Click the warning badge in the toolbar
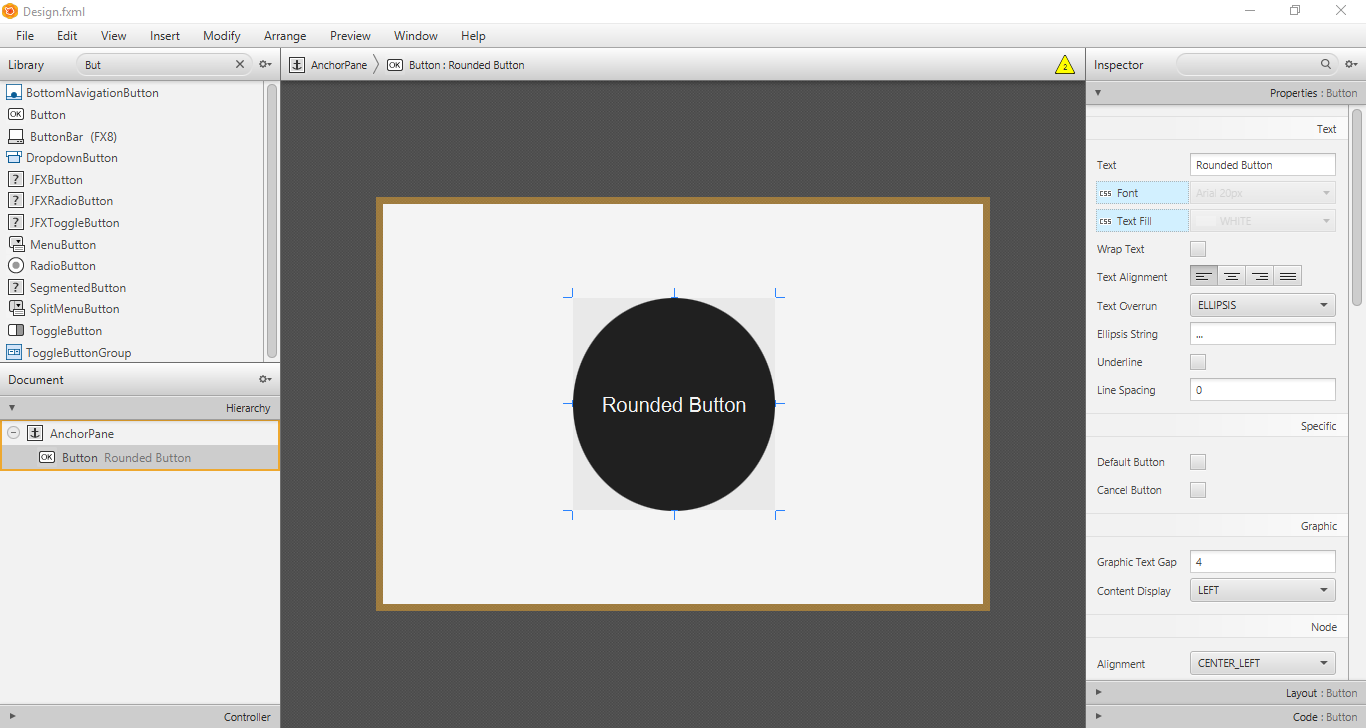Viewport: 1366px width, 728px height. click(x=1065, y=64)
